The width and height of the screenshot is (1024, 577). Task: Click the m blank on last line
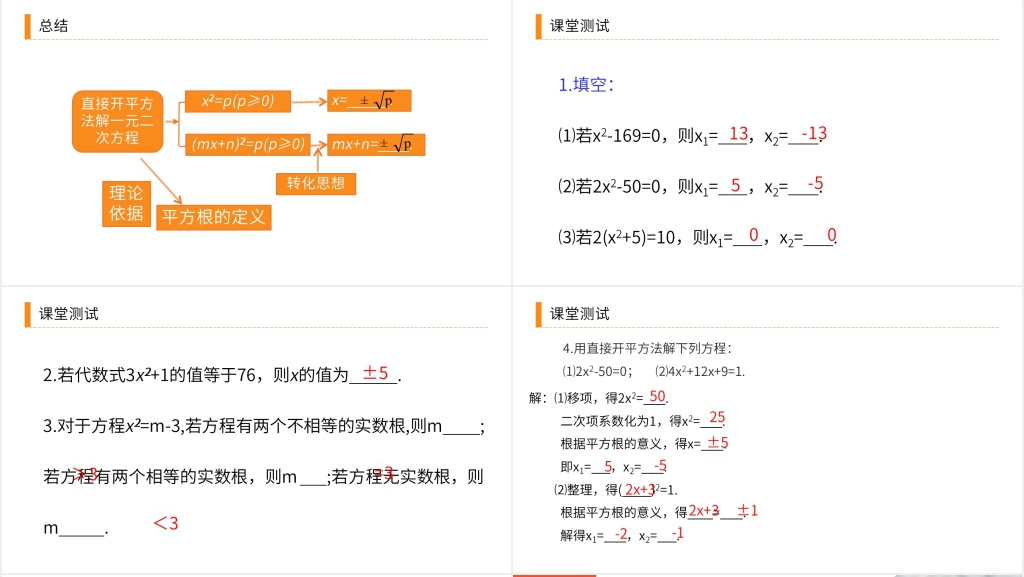tap(75, 528)
